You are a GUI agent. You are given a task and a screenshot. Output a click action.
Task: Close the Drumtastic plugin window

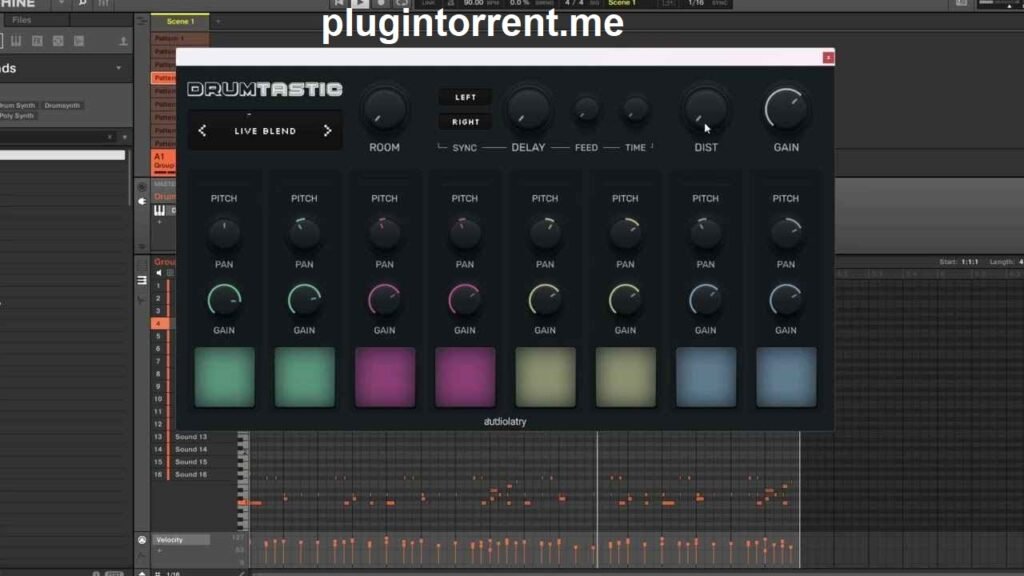pyautogui.click(x=828, y=57)
